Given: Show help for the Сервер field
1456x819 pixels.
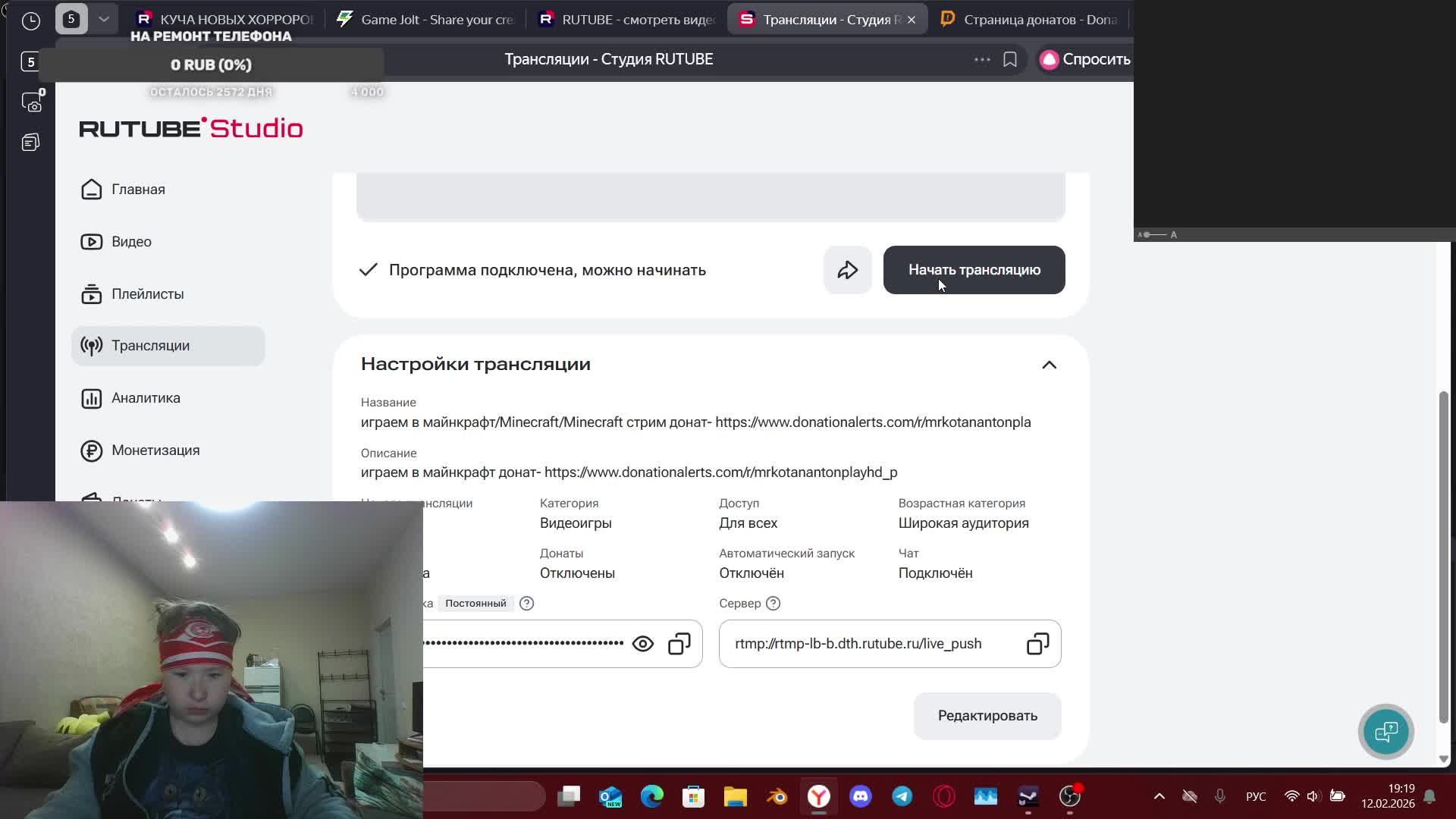Looking at the screenshot, I should [773, 604].
